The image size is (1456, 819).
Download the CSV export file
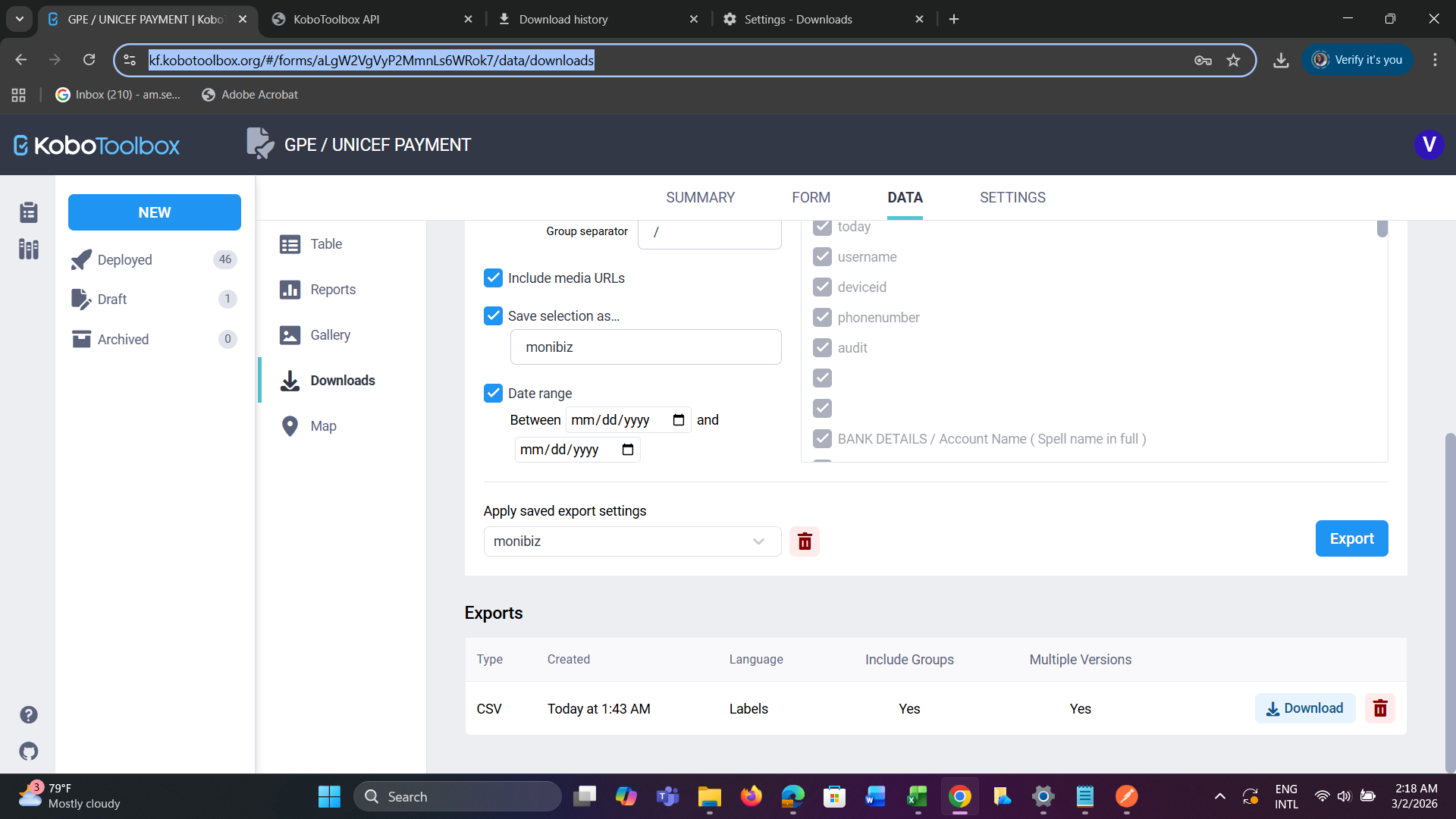[1304, 708]
